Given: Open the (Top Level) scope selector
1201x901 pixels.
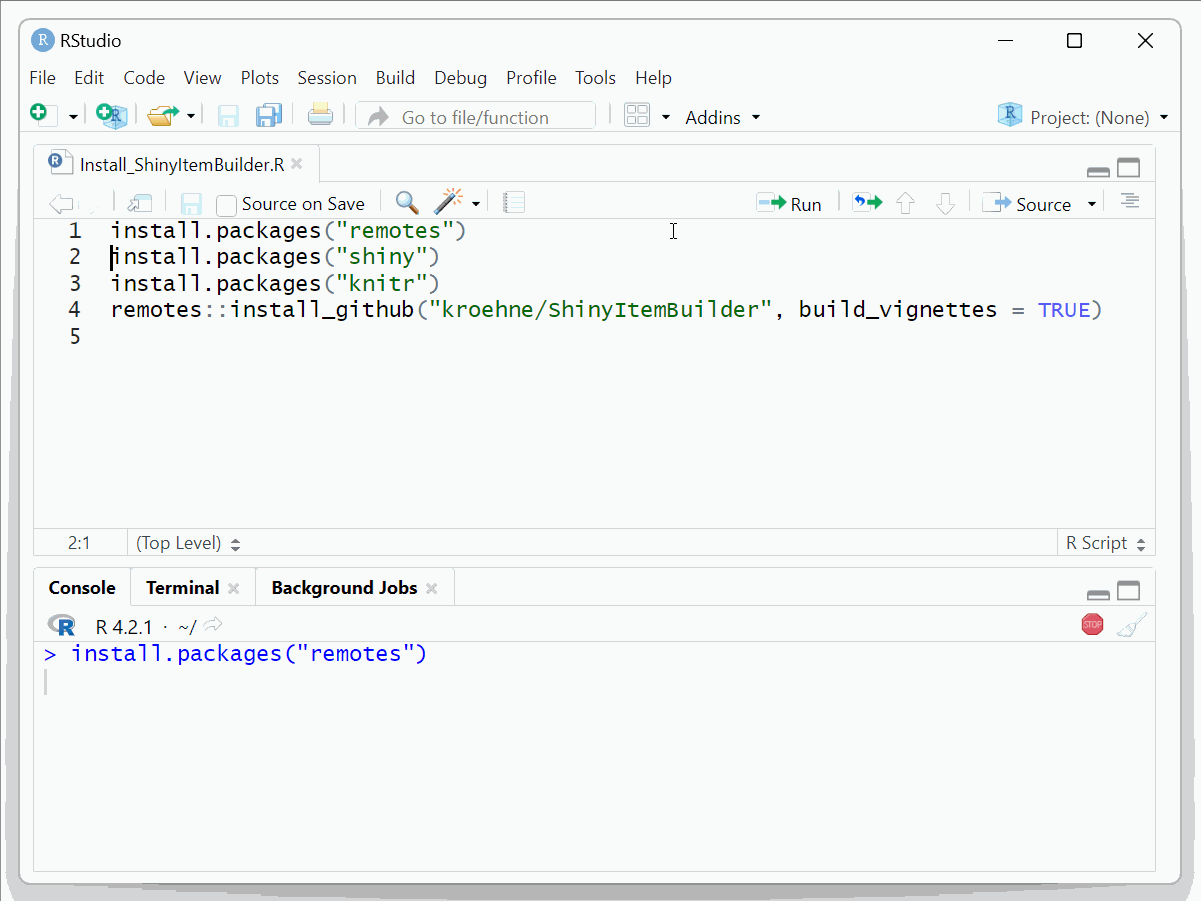Looking at the screenshot, I should tap(188, 543).
